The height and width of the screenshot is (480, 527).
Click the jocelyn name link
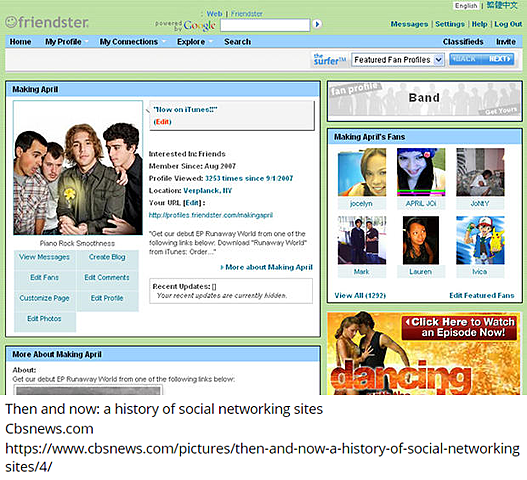[x=361, y=204]
